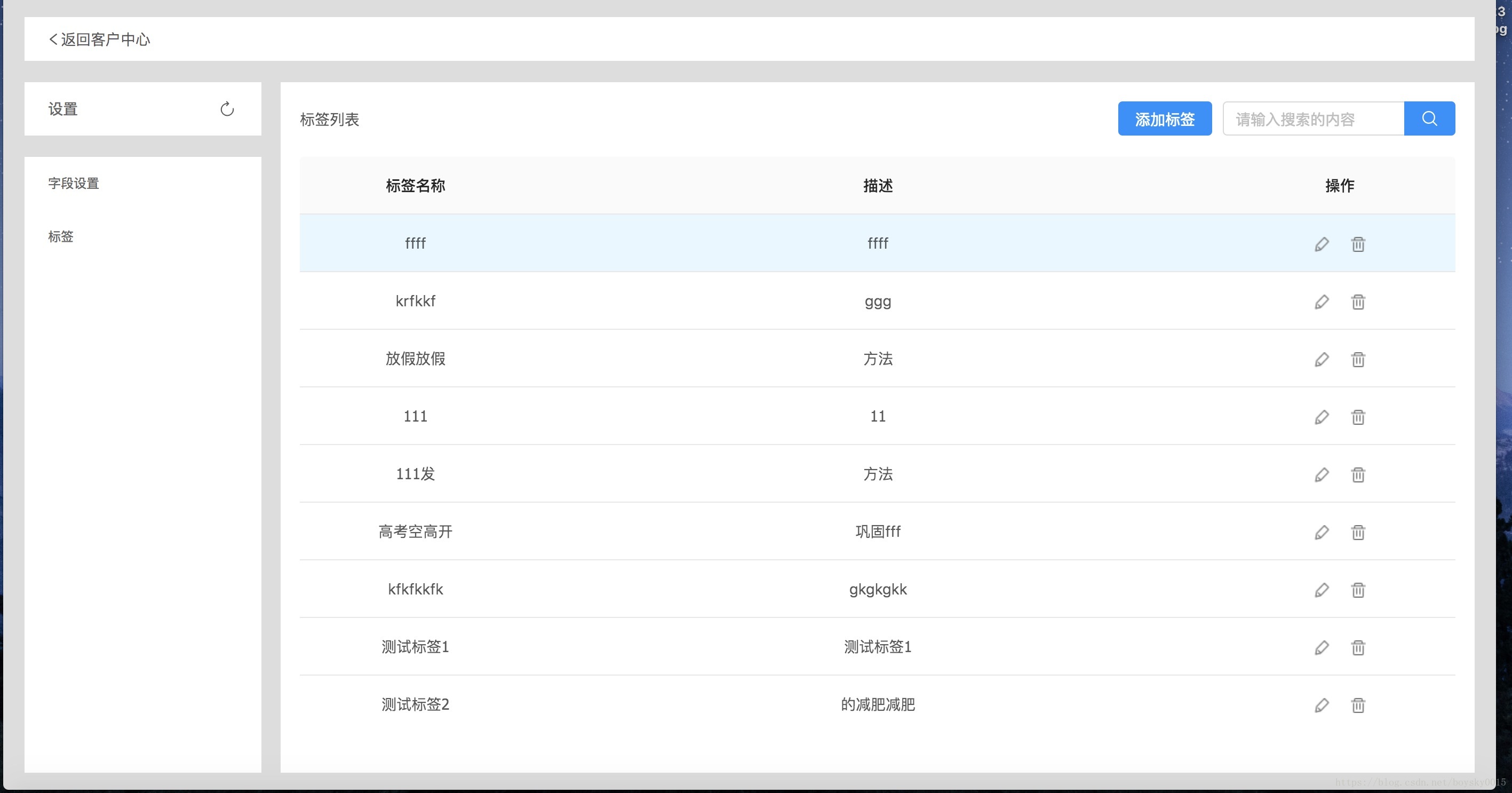Open 标签 in the sidebar
The image size is (1512, 793).
(60, 236)
